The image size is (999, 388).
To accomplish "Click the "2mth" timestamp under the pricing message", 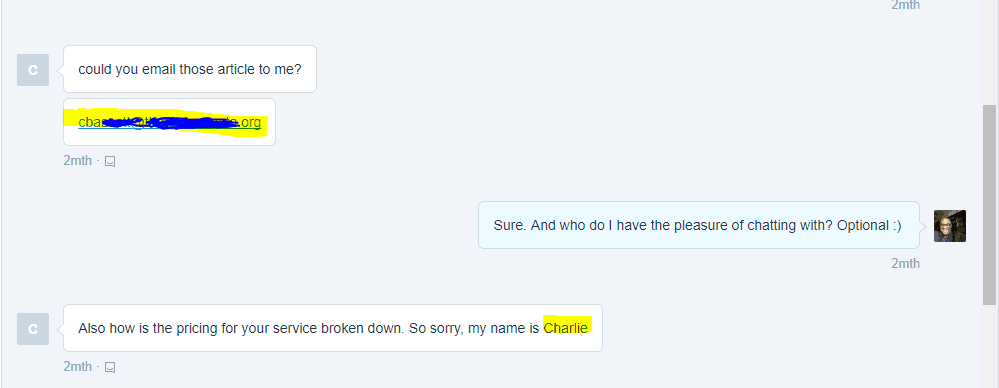I will [x=77, y=366].
